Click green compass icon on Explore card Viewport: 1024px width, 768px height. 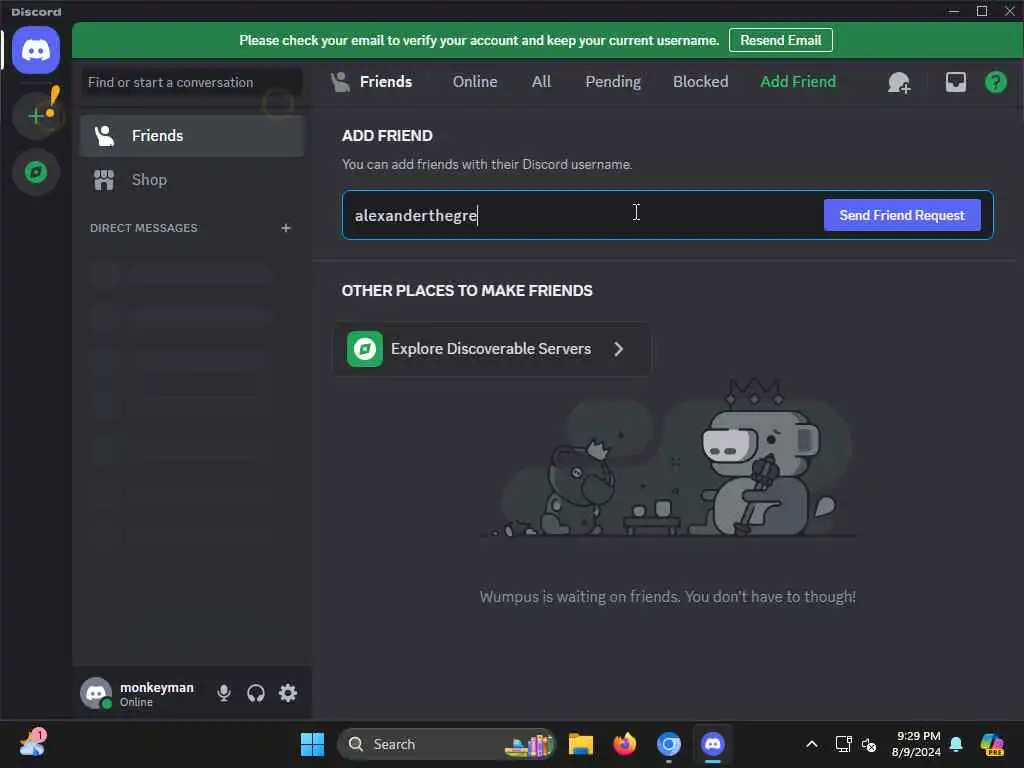click(x=364, y=349)
